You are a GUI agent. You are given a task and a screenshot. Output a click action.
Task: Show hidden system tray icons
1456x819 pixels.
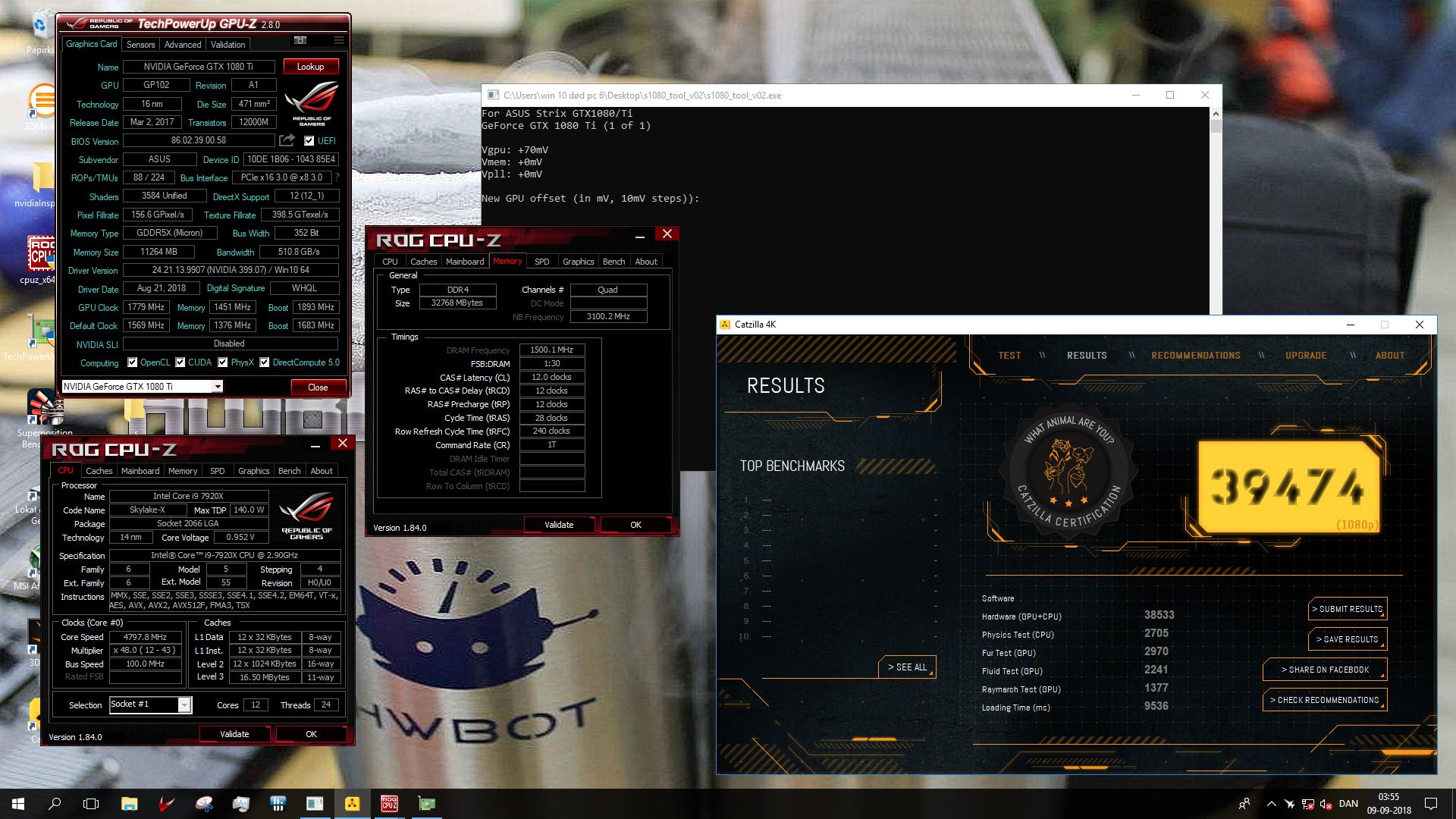coord(1272,804)
